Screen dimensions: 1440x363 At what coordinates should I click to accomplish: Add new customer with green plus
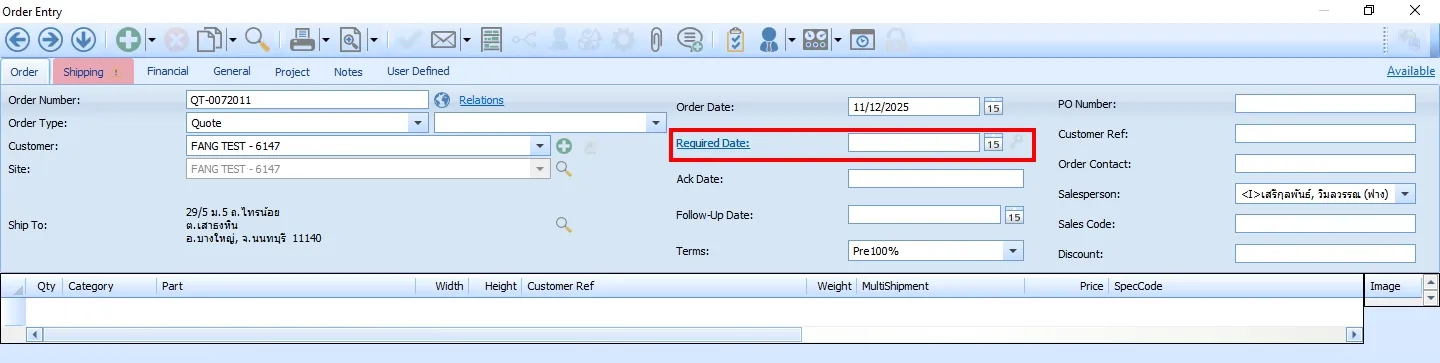(564, 147)
